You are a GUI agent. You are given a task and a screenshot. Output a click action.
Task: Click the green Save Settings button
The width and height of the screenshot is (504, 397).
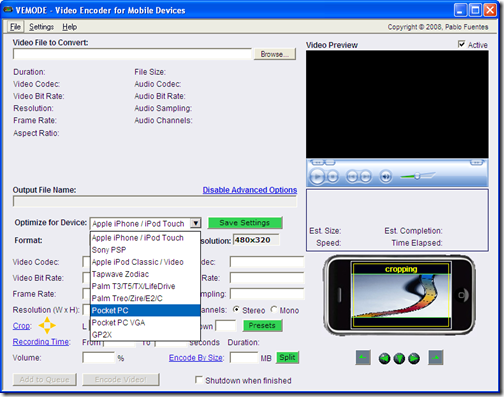[245, 223]
